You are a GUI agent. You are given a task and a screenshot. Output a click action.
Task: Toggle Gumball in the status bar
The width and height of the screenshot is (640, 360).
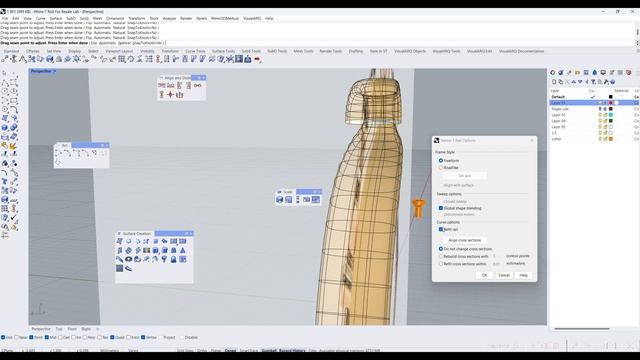(x=269, y=351)
